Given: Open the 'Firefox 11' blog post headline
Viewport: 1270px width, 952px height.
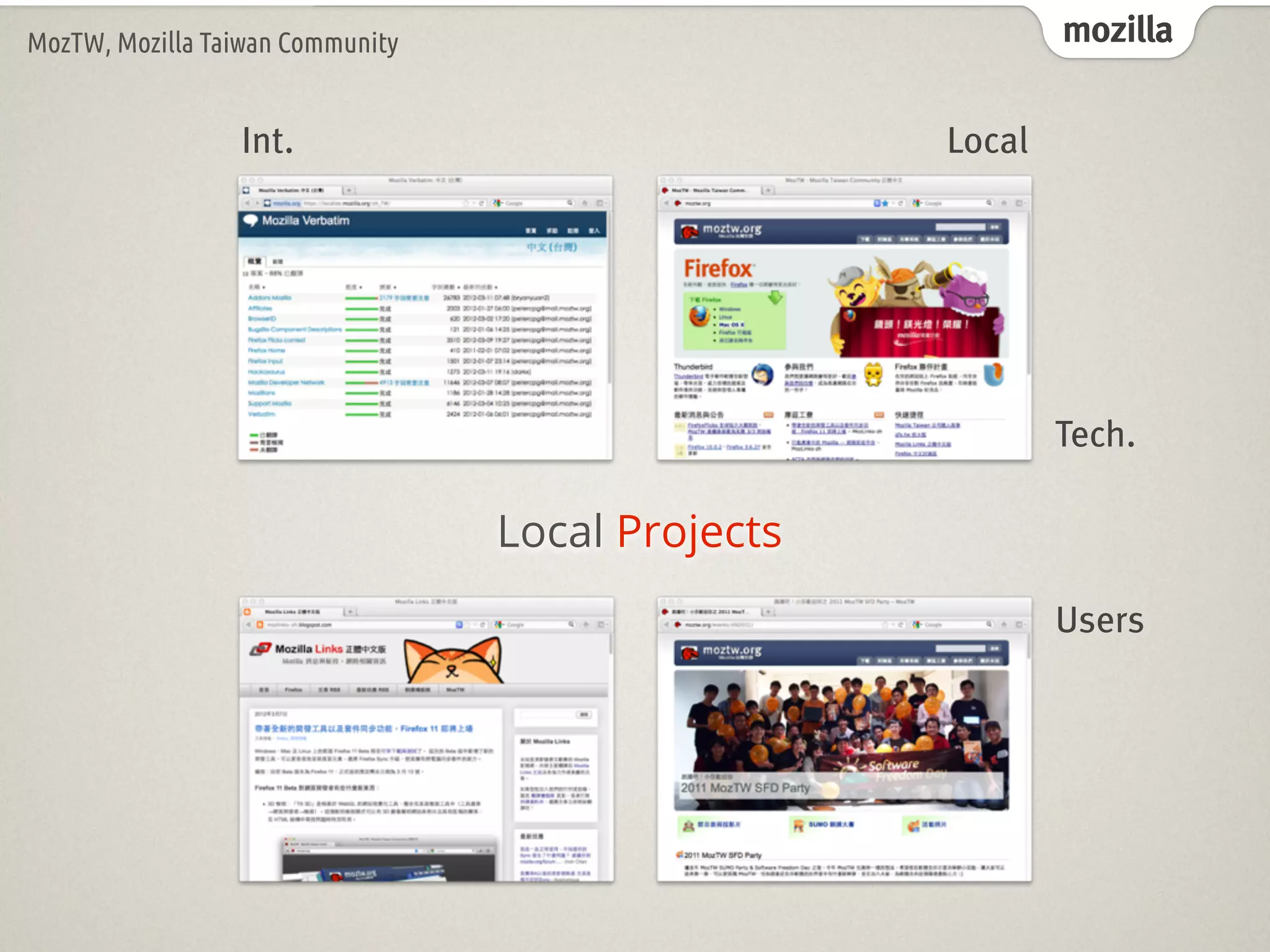Looking at the screenshot, I should [x=363, y=729].
